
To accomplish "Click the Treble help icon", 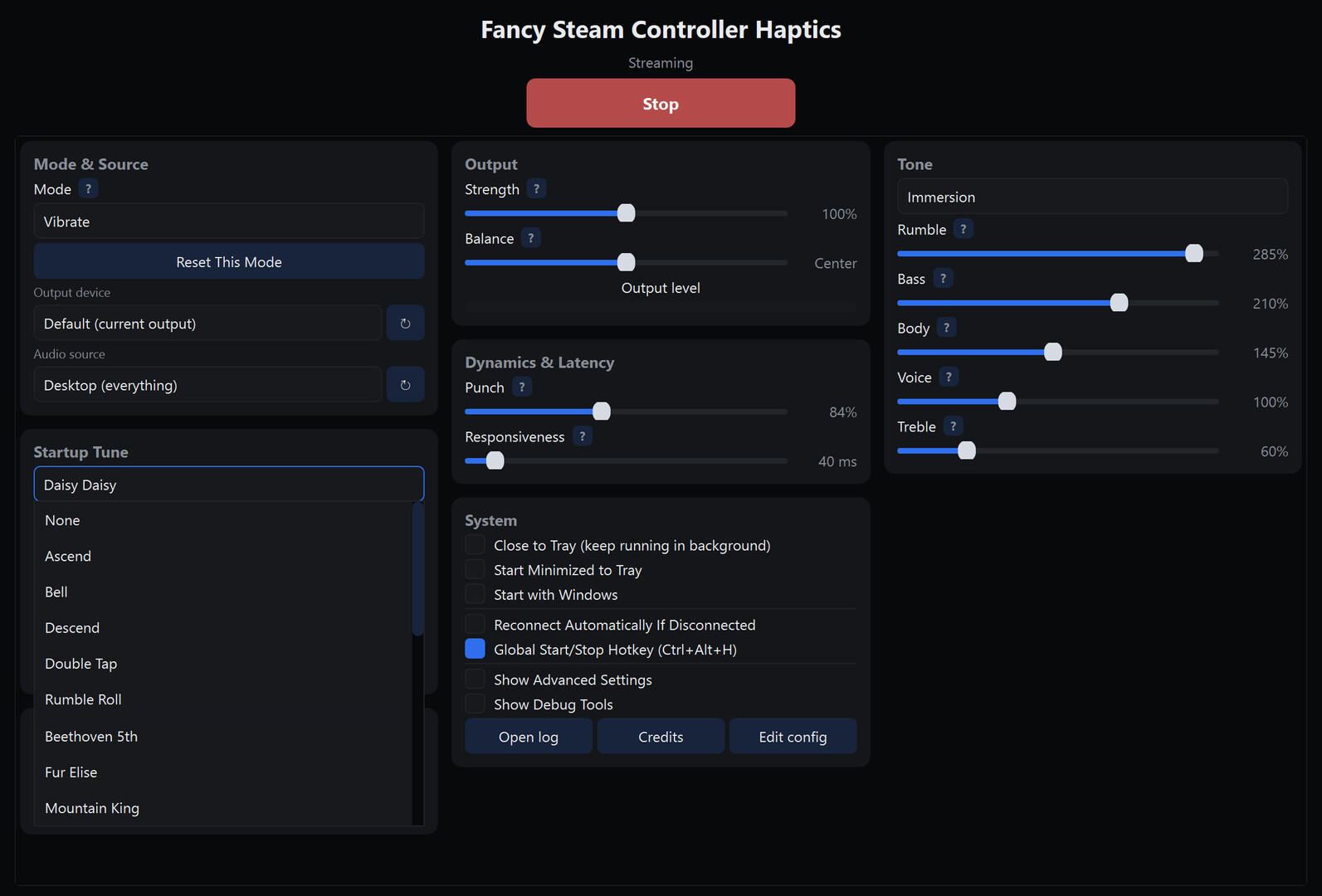I will point(953,426).
